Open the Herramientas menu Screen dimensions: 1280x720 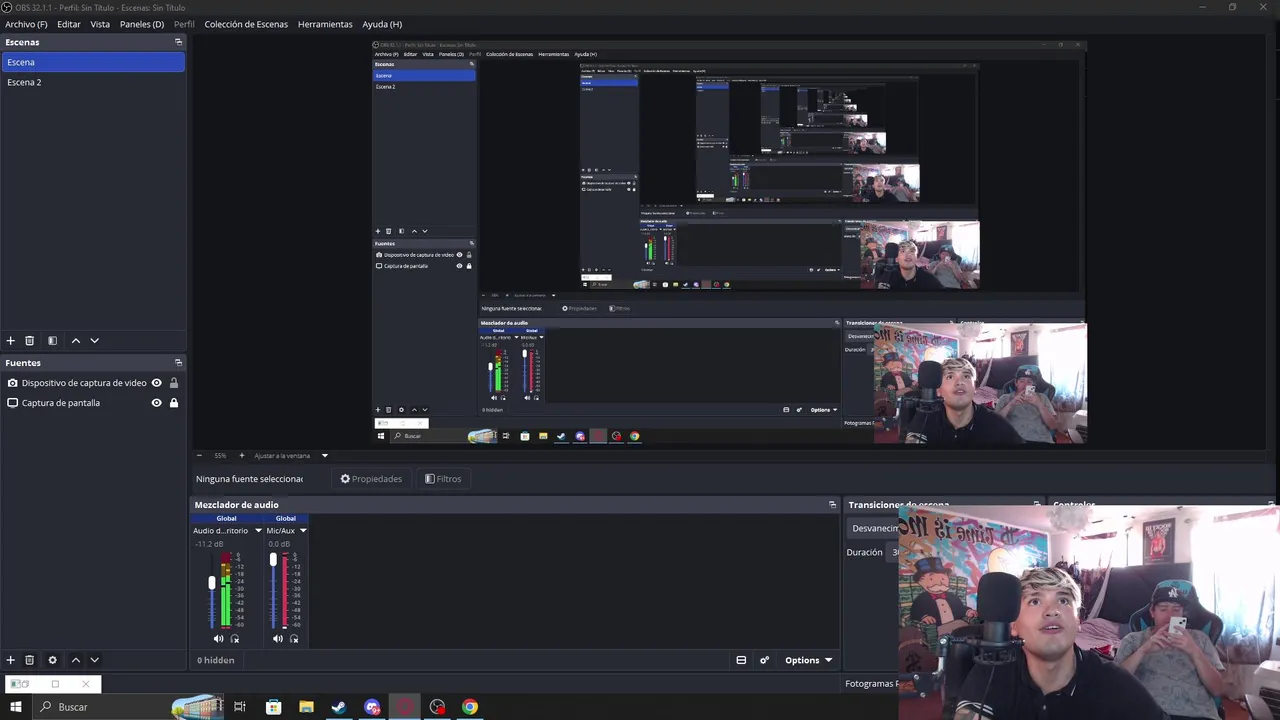pyautogui.click(x=325, y=24)
